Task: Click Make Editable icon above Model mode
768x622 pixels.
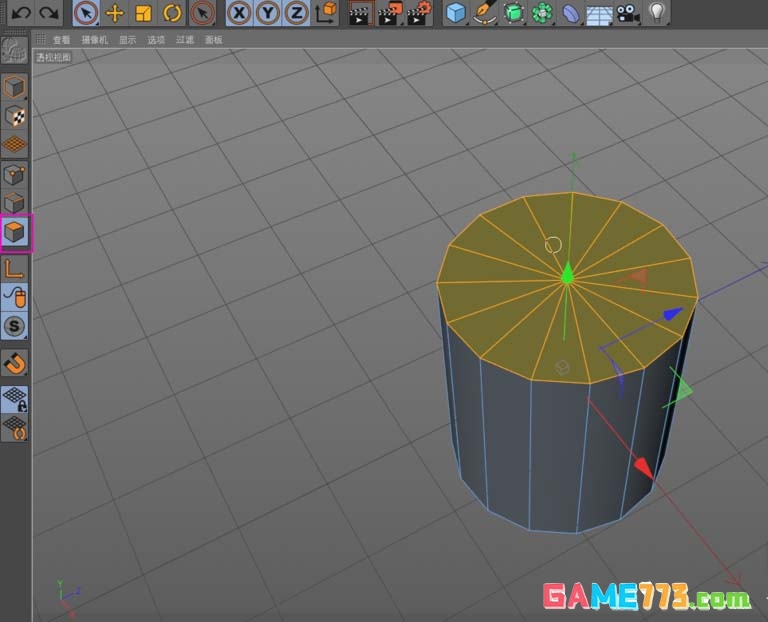Action: coord(14,49)
